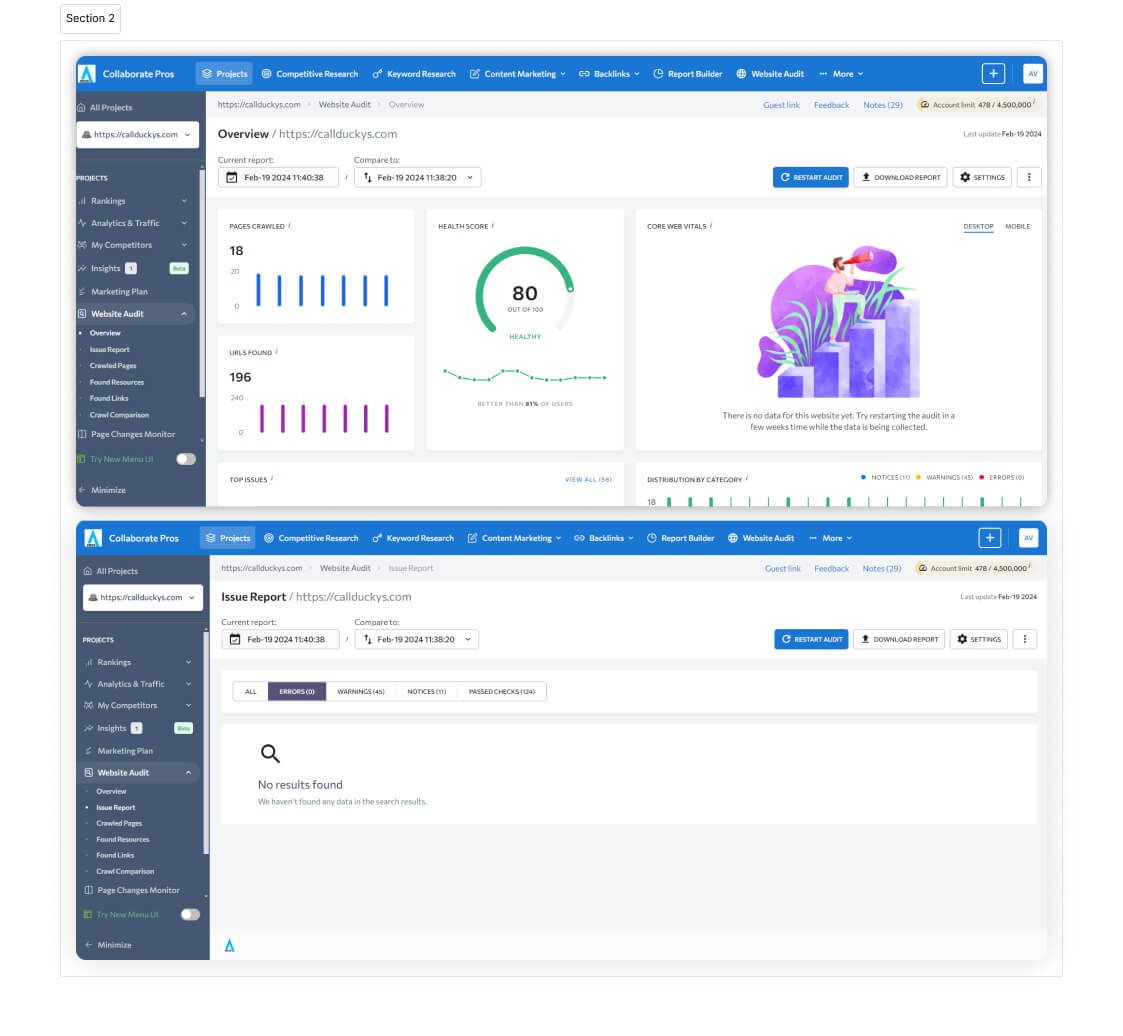Open the callduckys.com project selector on the Overview page
This screenshot has height=1036, width=1123.
pos(137,135)
